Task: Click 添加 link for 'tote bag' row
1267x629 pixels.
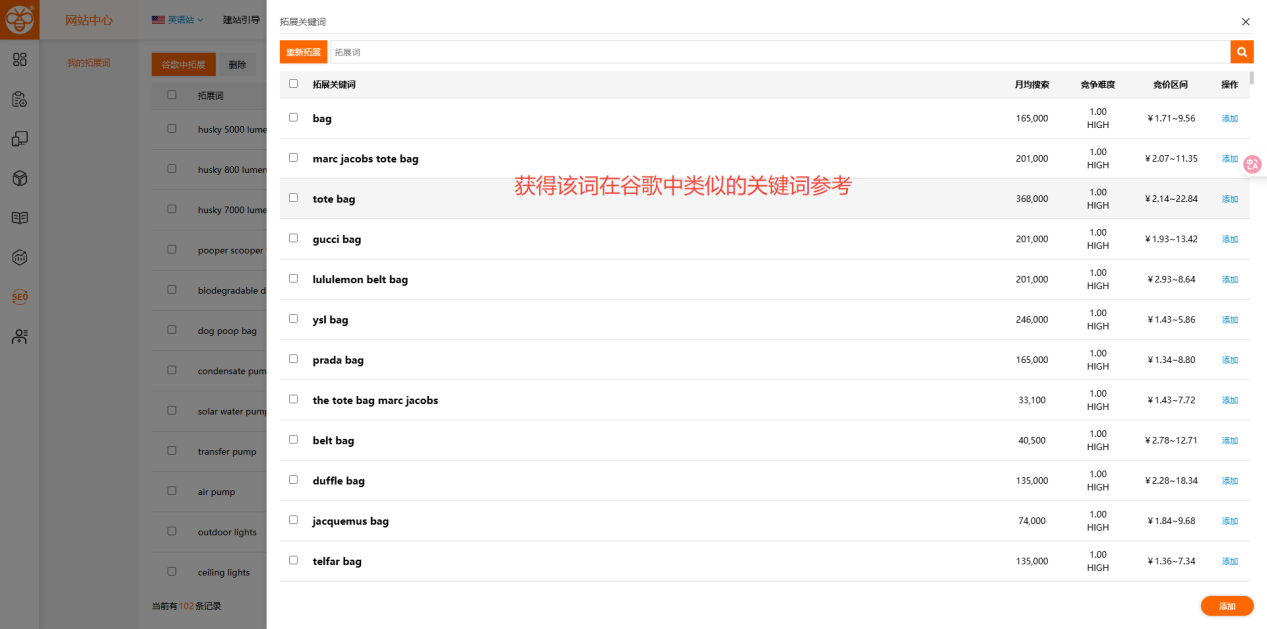Action: [x=1230, y=199]
